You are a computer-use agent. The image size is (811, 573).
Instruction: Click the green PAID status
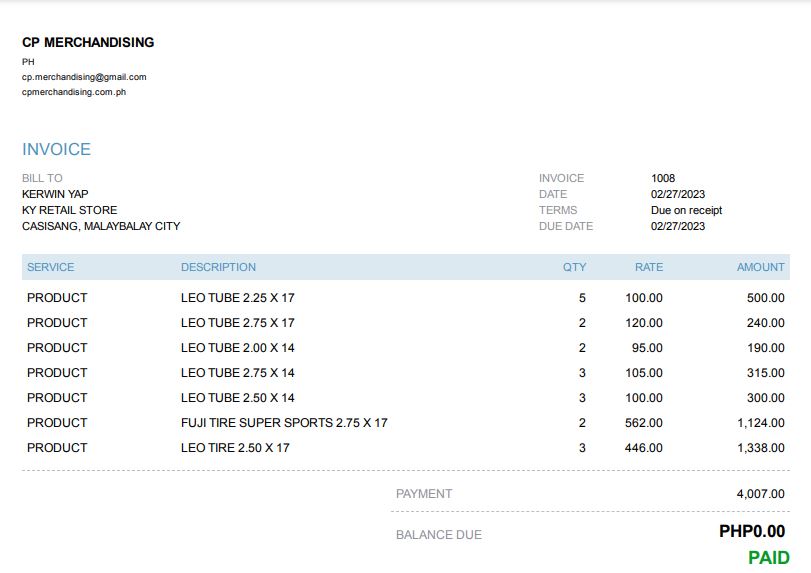click(x=769, y=557)
